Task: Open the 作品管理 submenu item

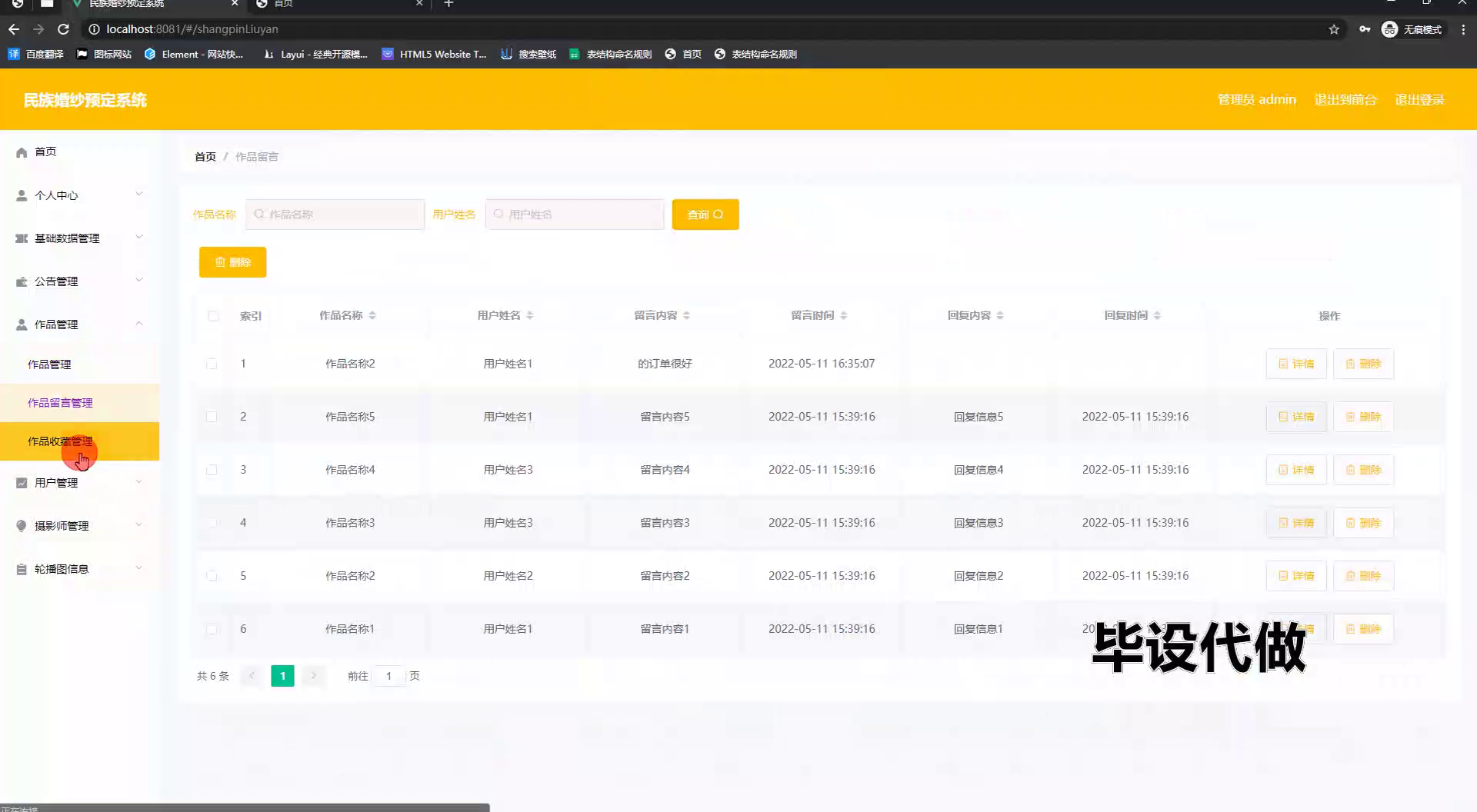Action: click(80, 364)
